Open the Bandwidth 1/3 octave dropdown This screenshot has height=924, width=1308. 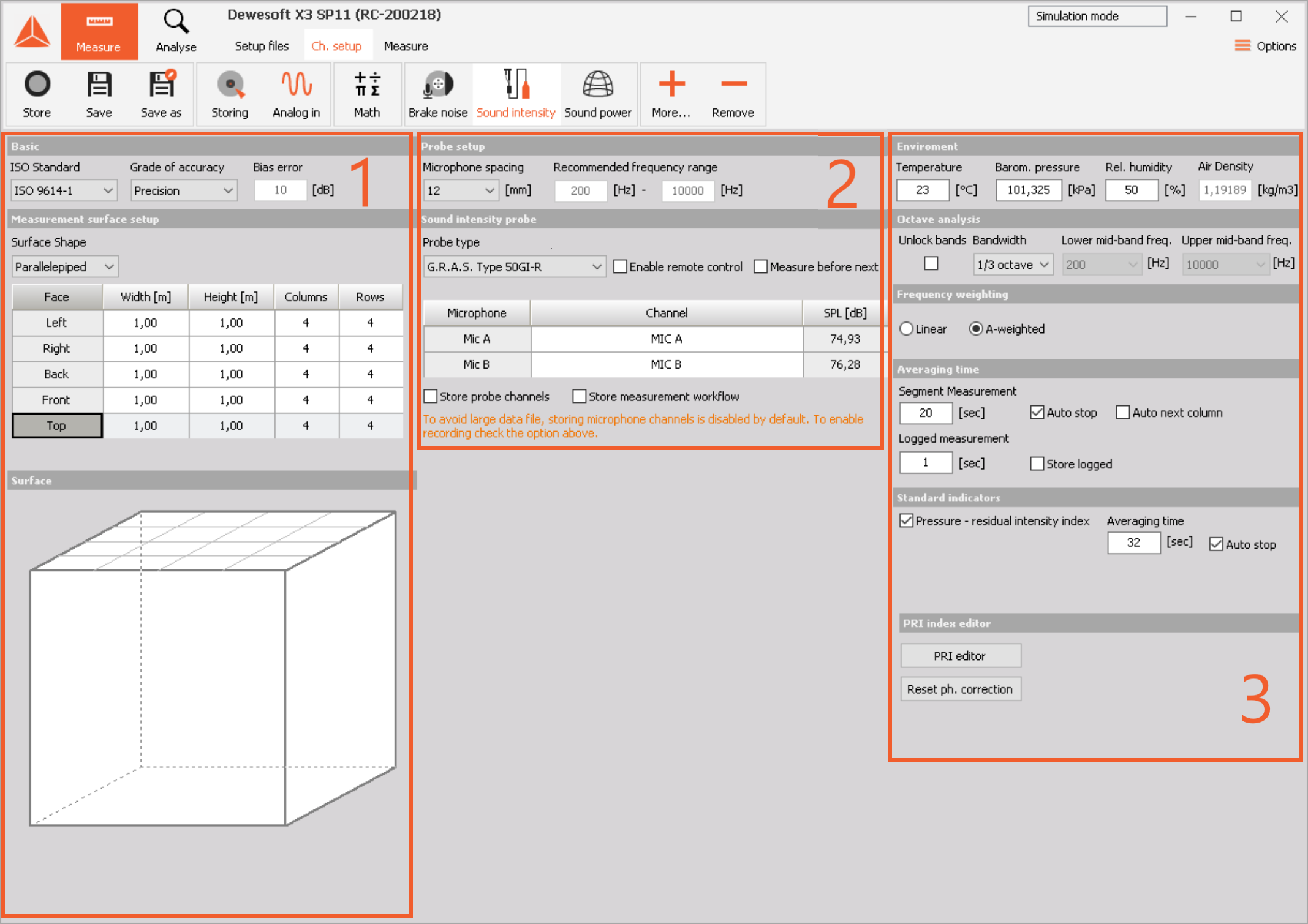[1013, 265]
